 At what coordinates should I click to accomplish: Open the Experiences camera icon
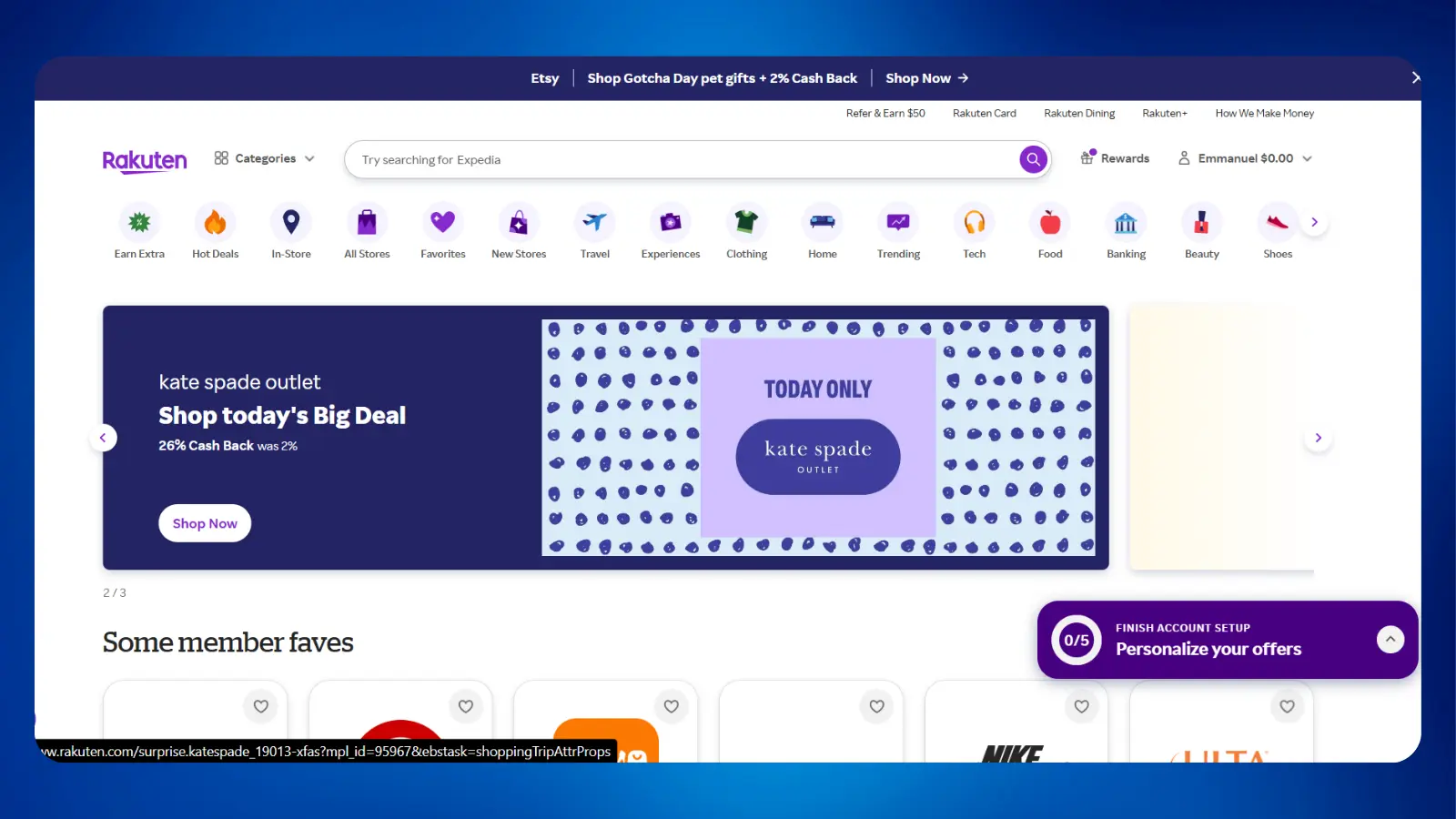click(x=671, y=222)
